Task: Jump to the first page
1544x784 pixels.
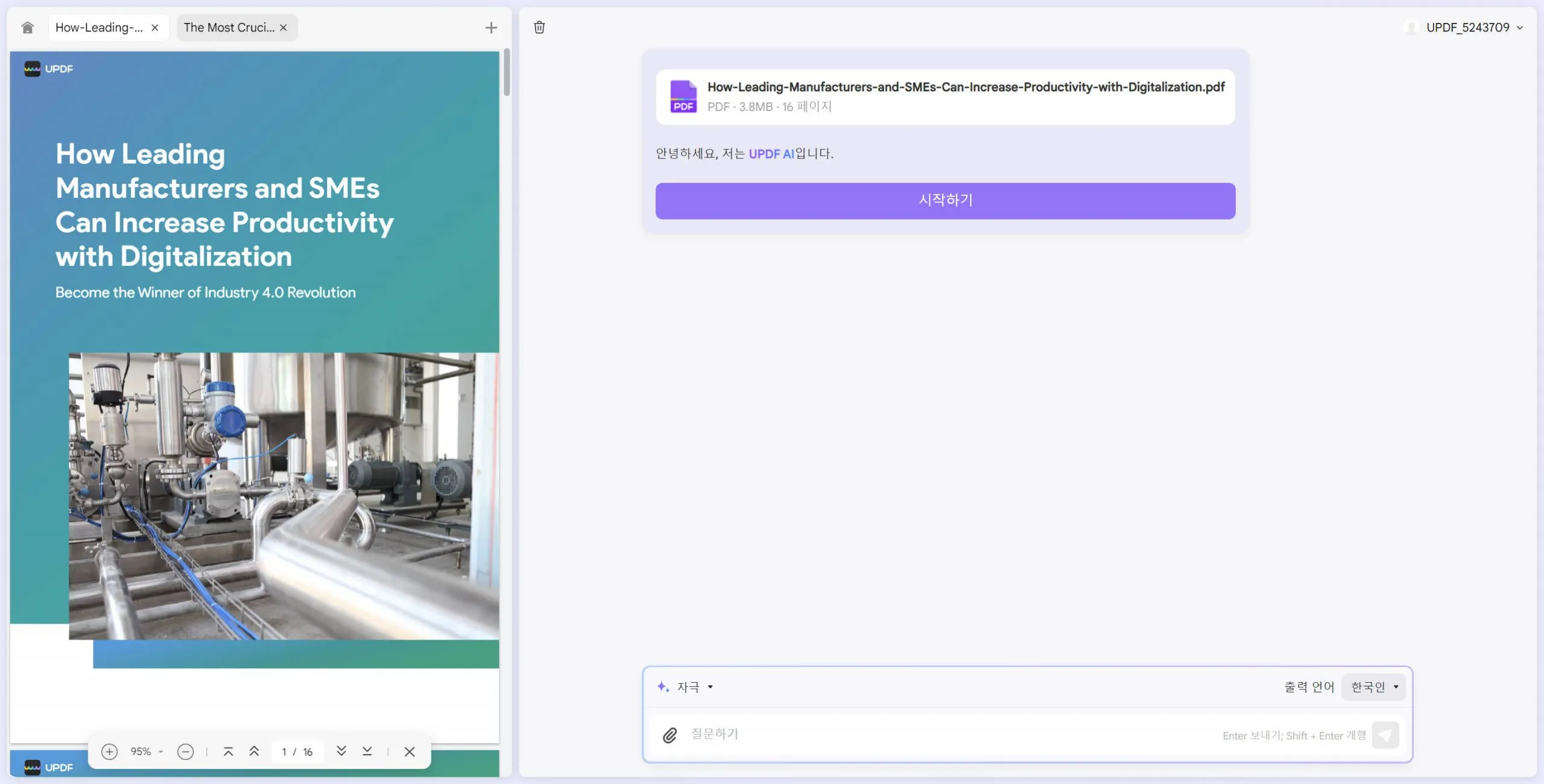Action: coord(228,751)
